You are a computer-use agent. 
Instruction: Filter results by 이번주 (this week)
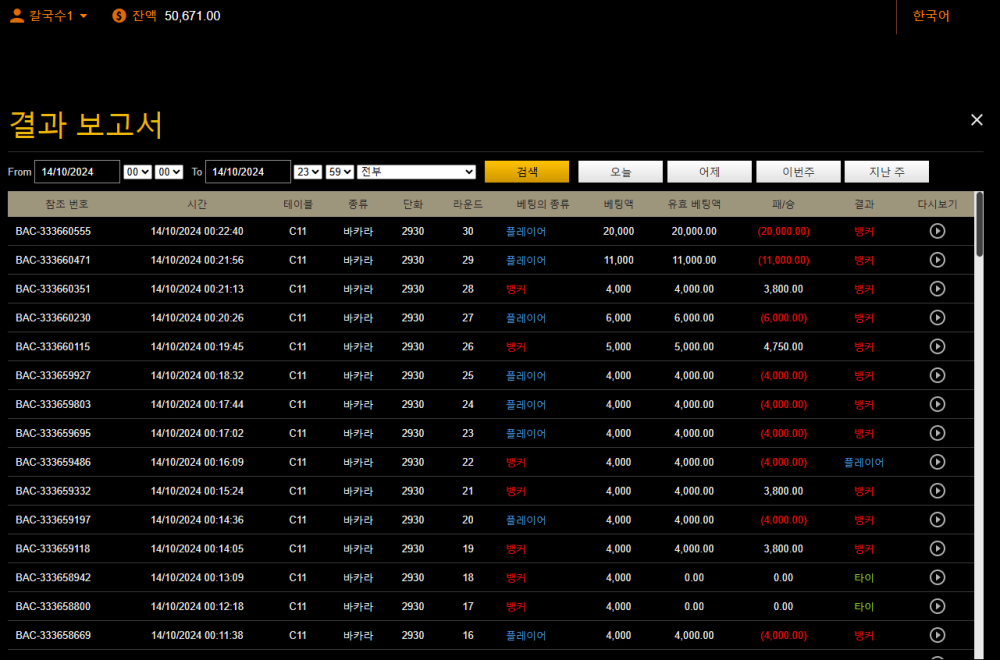coord(798,172)
